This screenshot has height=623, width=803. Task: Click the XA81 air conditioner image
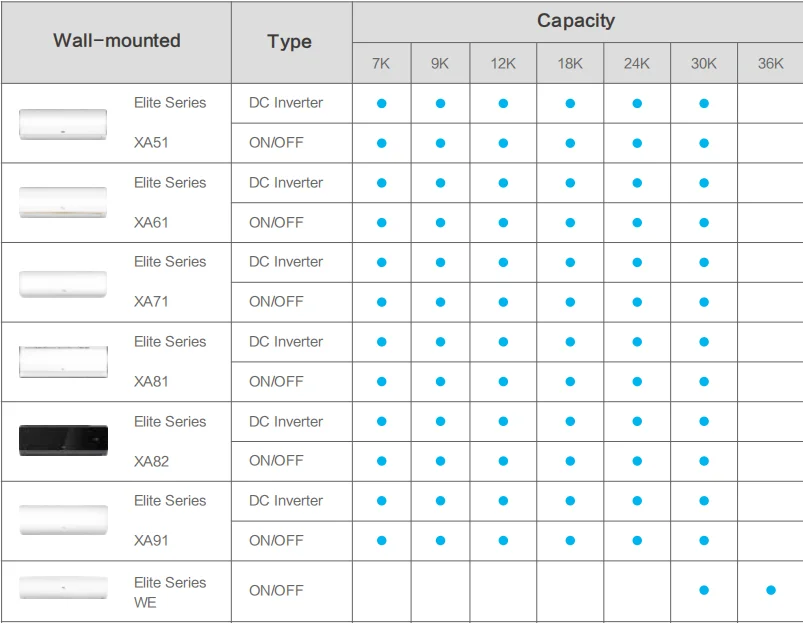63,361
